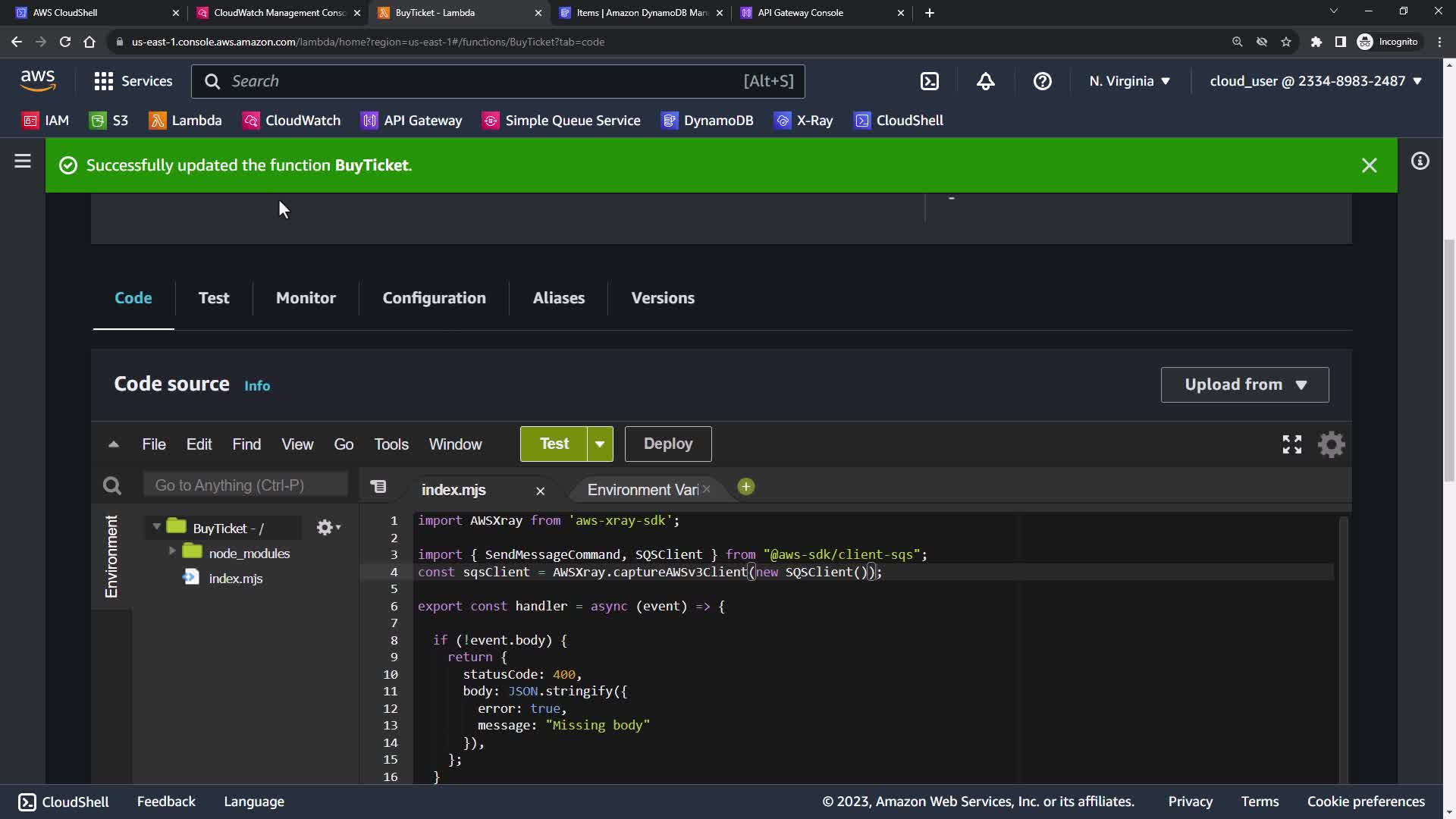Open the editor preferences gear icon
Viewport: 1456px width, 819px height.
(x=1331, y=444)
